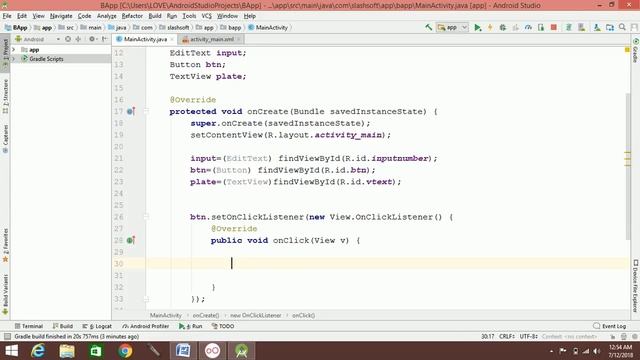This screenshot has height=360, width=640.
Task: Collapse the fold marker at line 26
Action: 146,217
